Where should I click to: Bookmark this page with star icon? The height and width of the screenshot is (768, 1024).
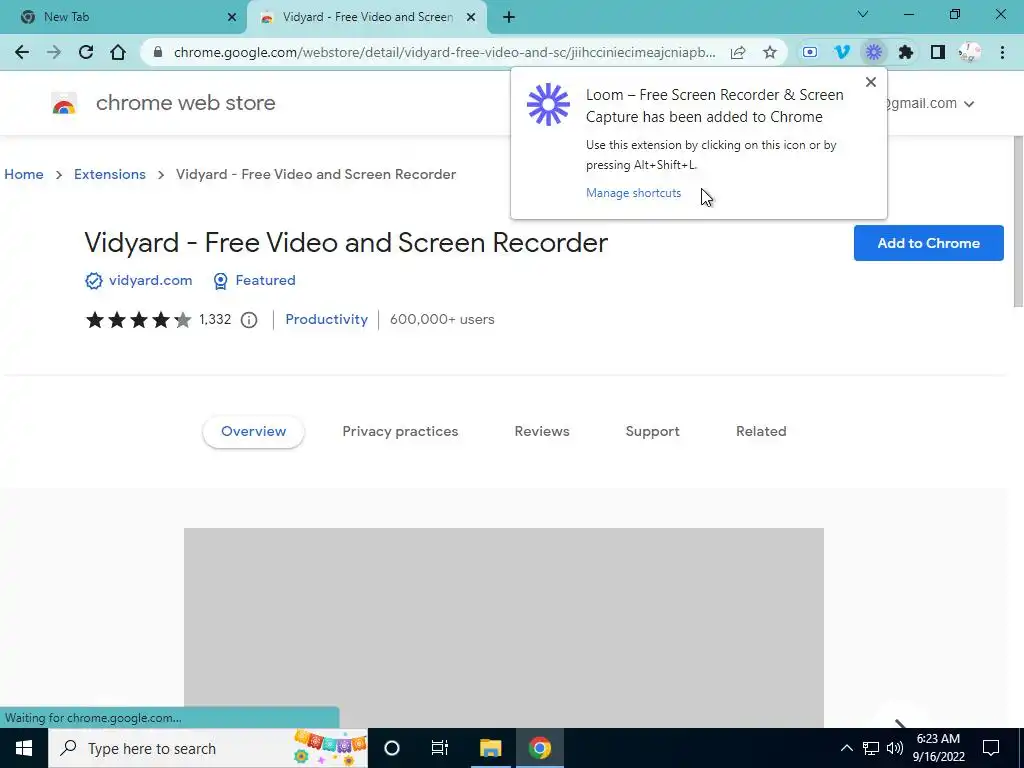[x=770, y=52]
